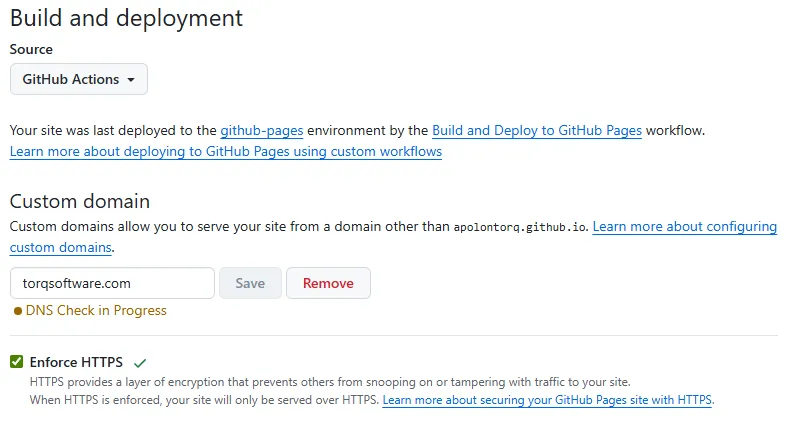Image resolution: width=794 pixels, height=429 pixels.
Task: Open Learn more about configuring custom domains
Action: pyautogui.click(x=684, y=227)
